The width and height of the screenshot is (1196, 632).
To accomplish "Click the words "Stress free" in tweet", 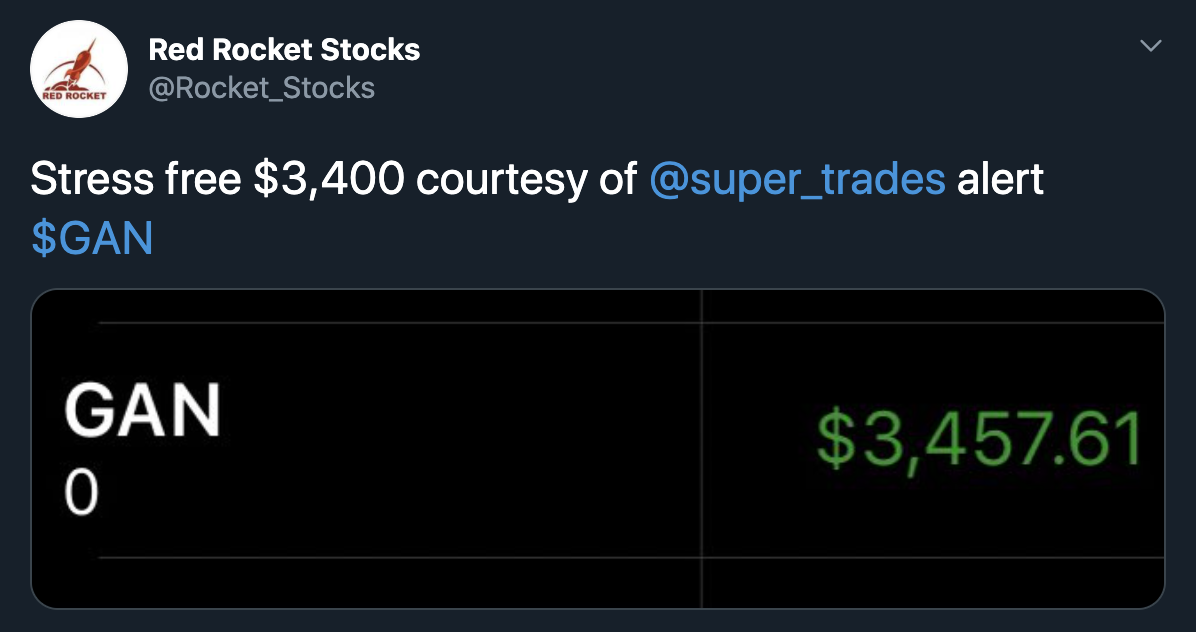I will pos(135,180).
